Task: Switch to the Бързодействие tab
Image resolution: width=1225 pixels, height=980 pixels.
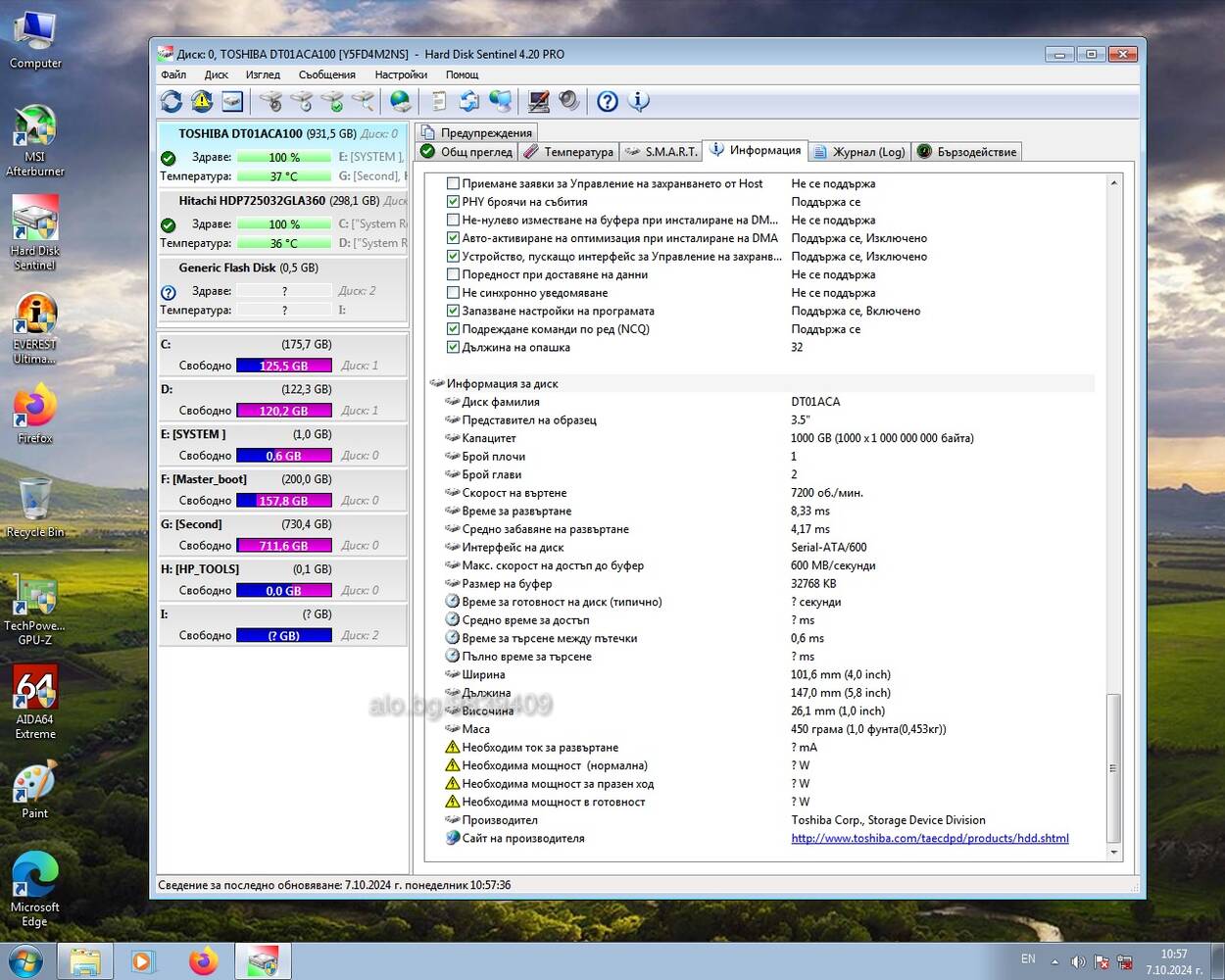Action: coord(967,152)
